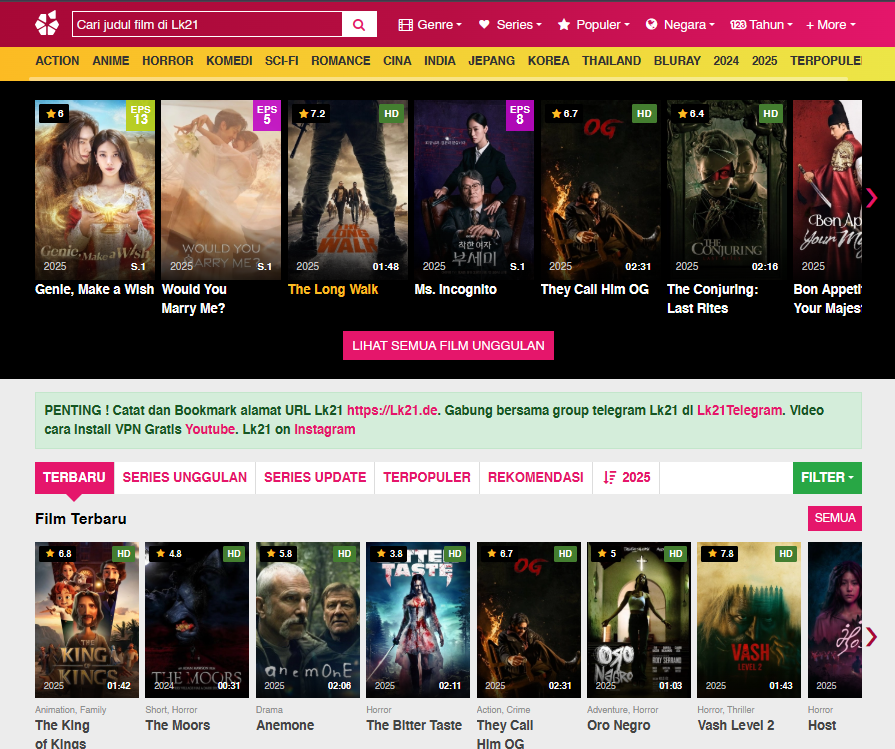Open the Genre dropdown menu
This screenshot has width=895, height=749.
[x=430, y=24]
